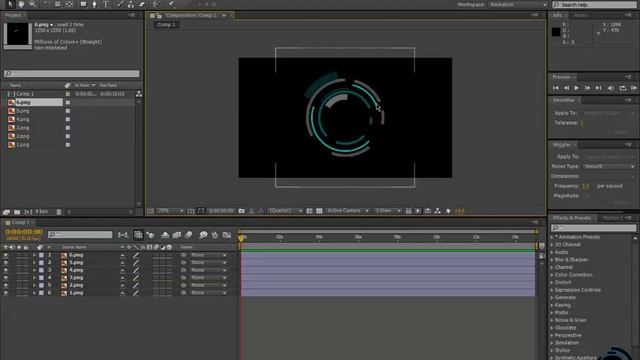The width and height of the screenshot is (640, 360).
Task: Open Parent dropdown for layer 2 5.png
Action: [x=208, y=263]
